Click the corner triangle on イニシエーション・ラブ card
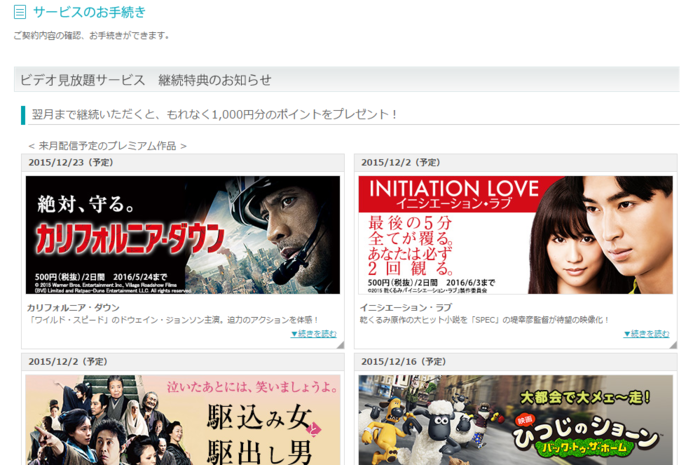 (673, 345)
